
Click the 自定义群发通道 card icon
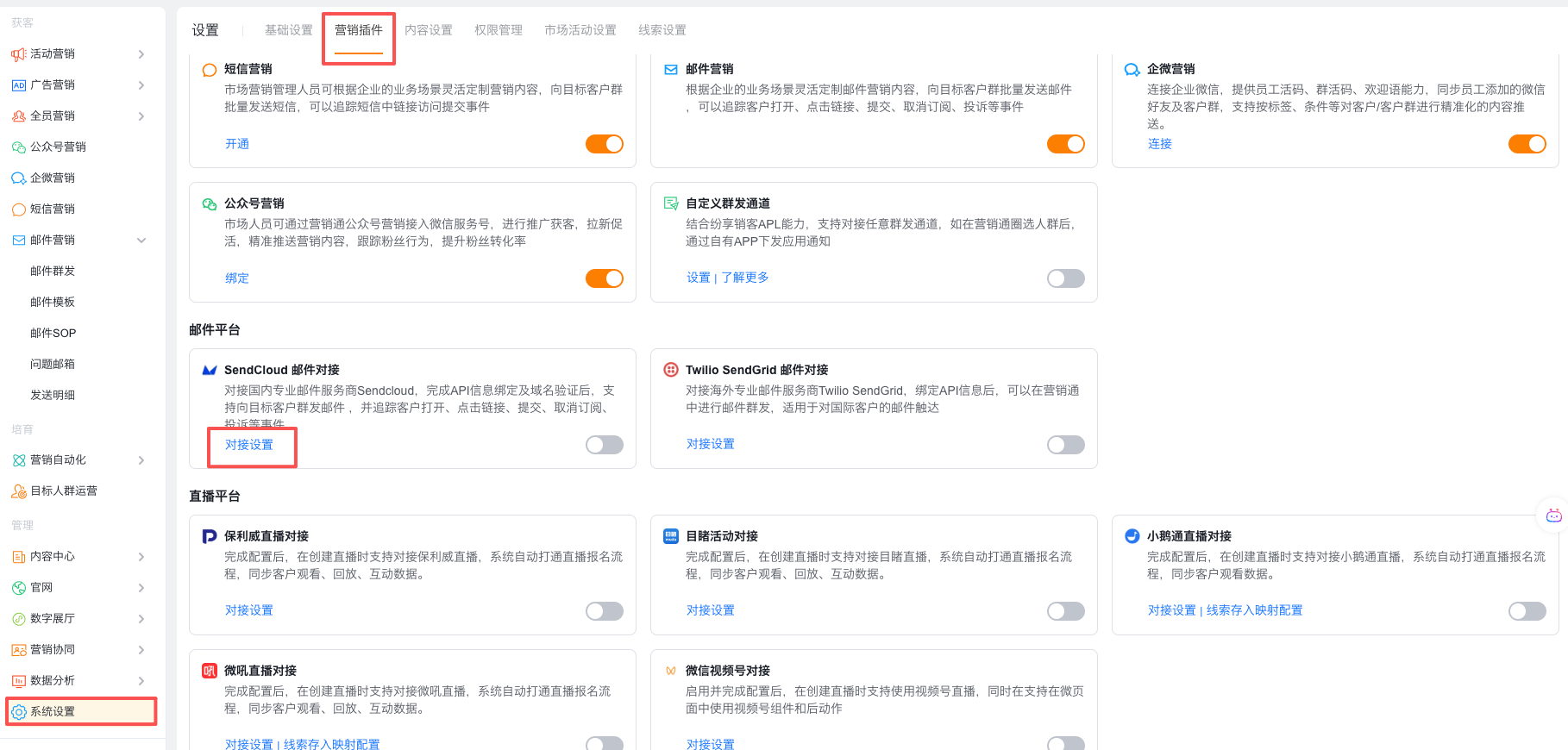[670, 203]
